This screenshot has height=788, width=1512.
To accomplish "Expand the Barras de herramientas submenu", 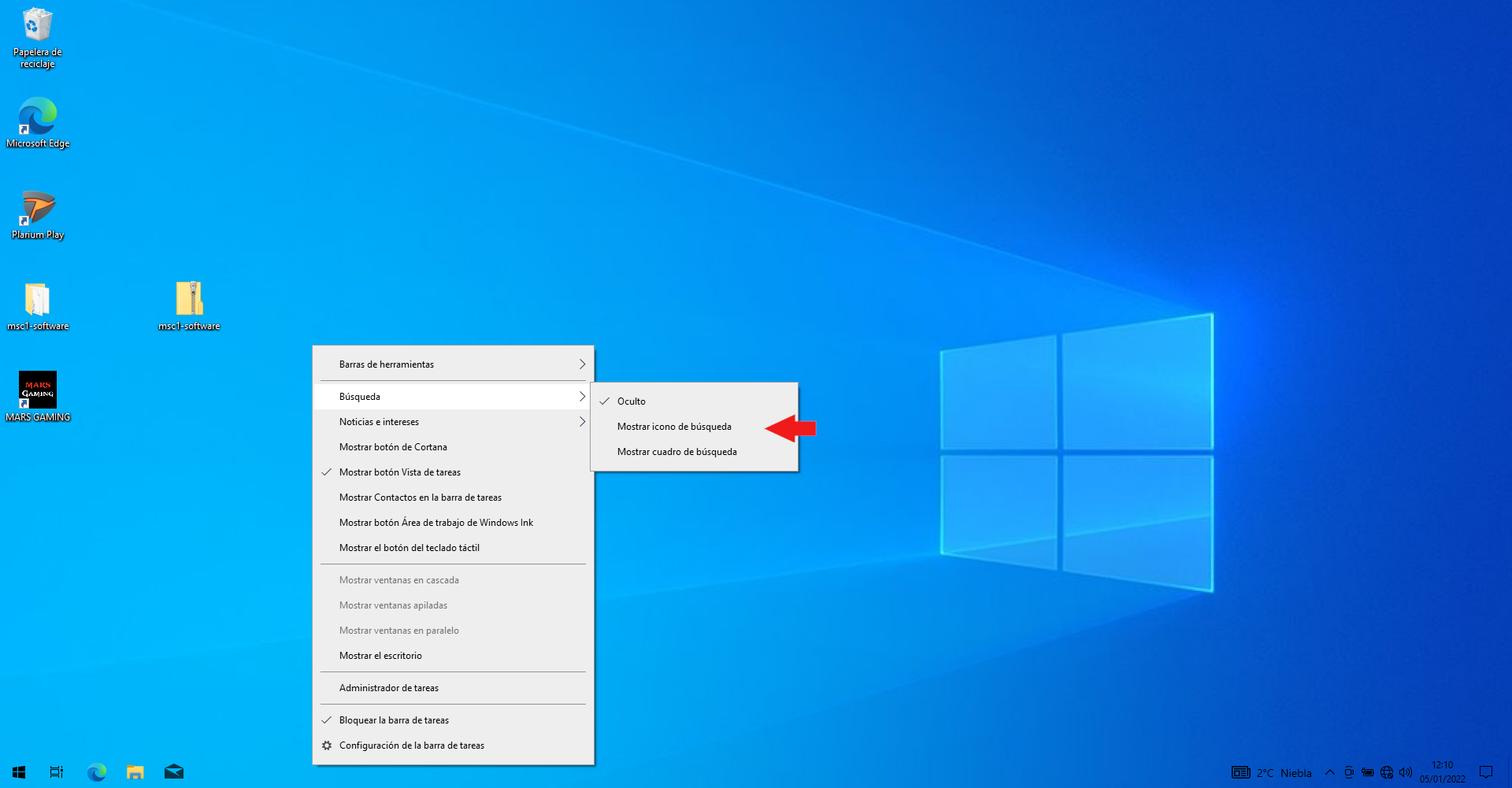I will point(453,364).
